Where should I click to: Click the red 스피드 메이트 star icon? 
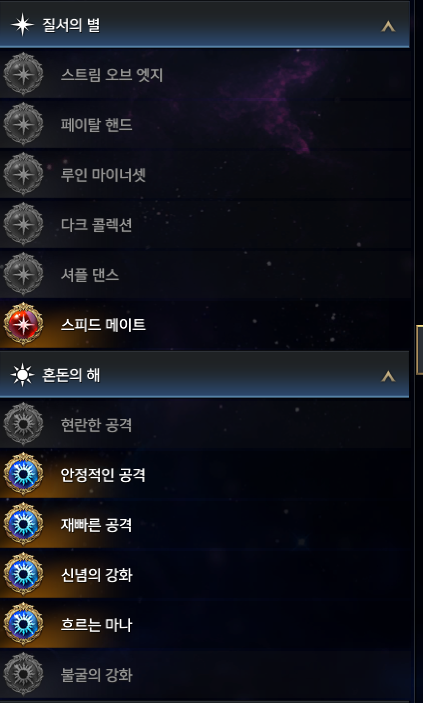click(x=23, y=324)
